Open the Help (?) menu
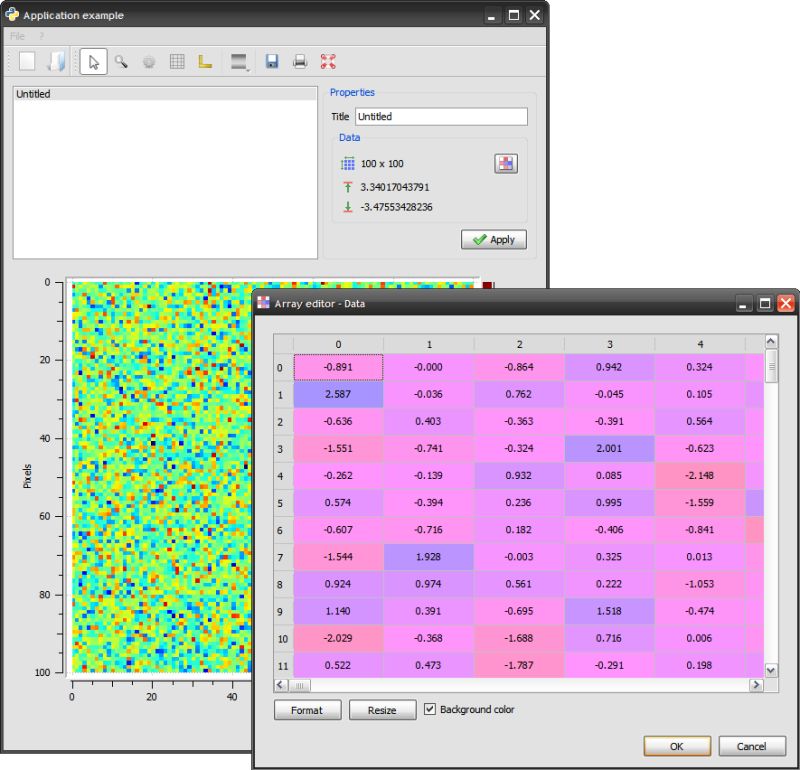The height and width of the screenshot is (770, 800). pos(40,36)
